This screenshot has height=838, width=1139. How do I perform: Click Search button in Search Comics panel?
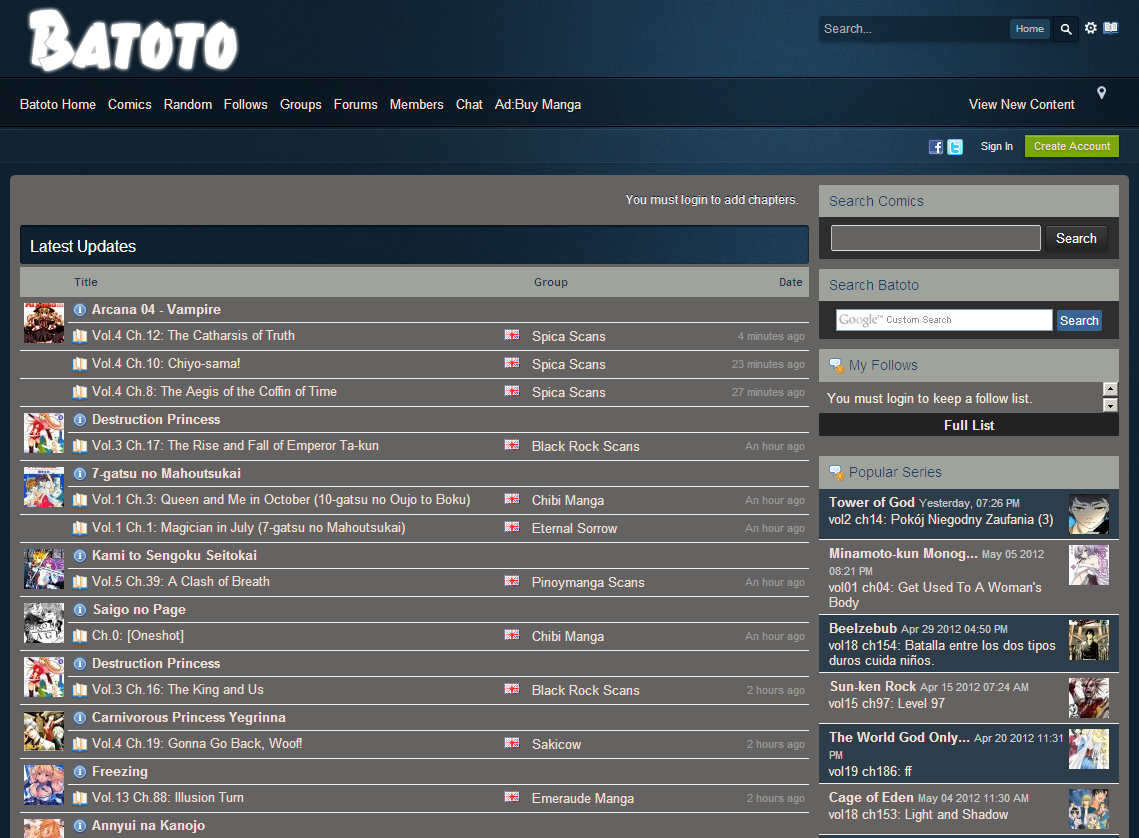click(x=1076, y=238)
